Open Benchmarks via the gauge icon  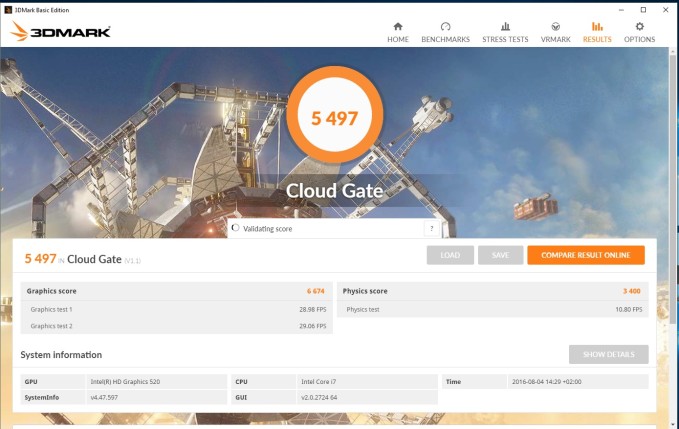(x=446, y=26)
